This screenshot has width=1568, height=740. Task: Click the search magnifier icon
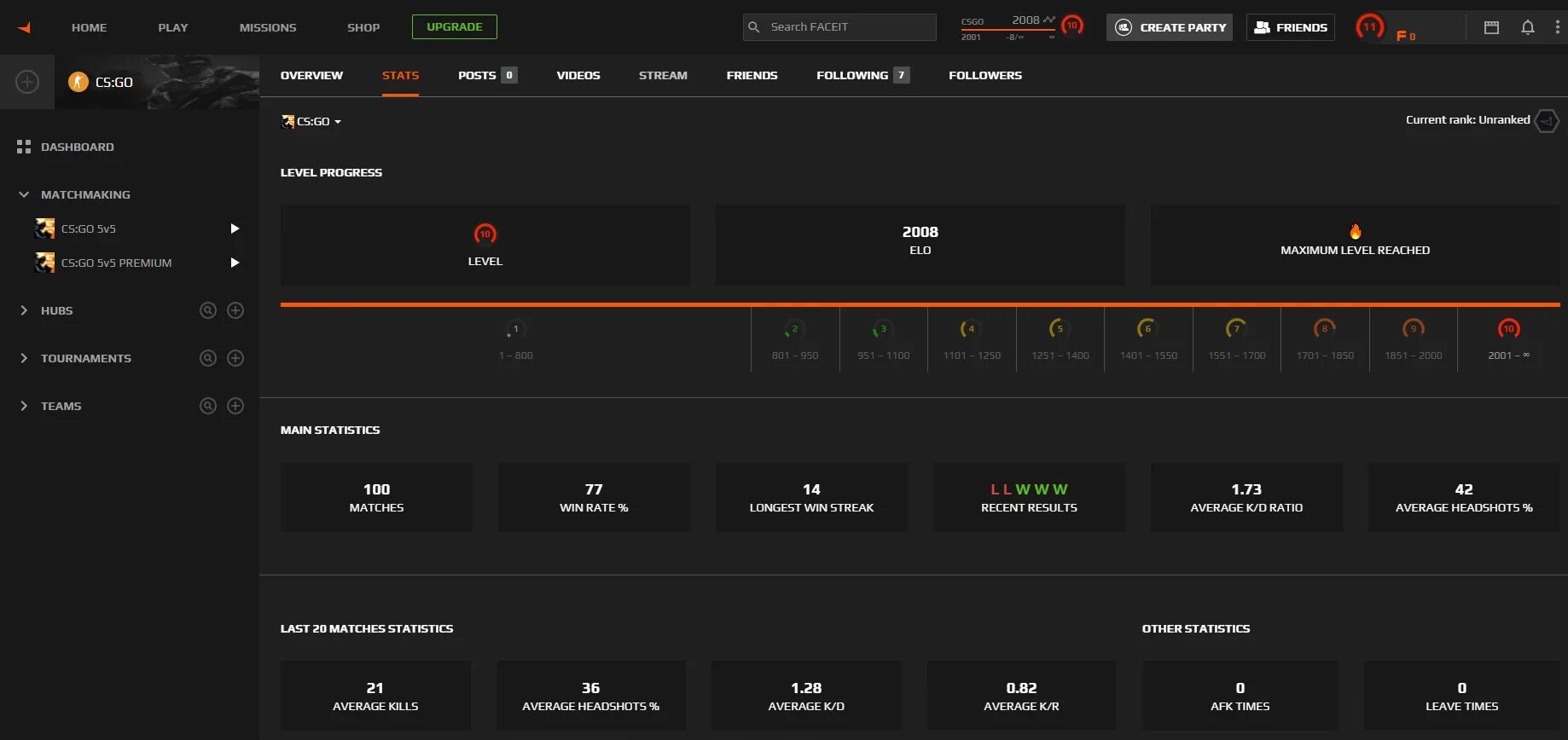click(754, 27)
